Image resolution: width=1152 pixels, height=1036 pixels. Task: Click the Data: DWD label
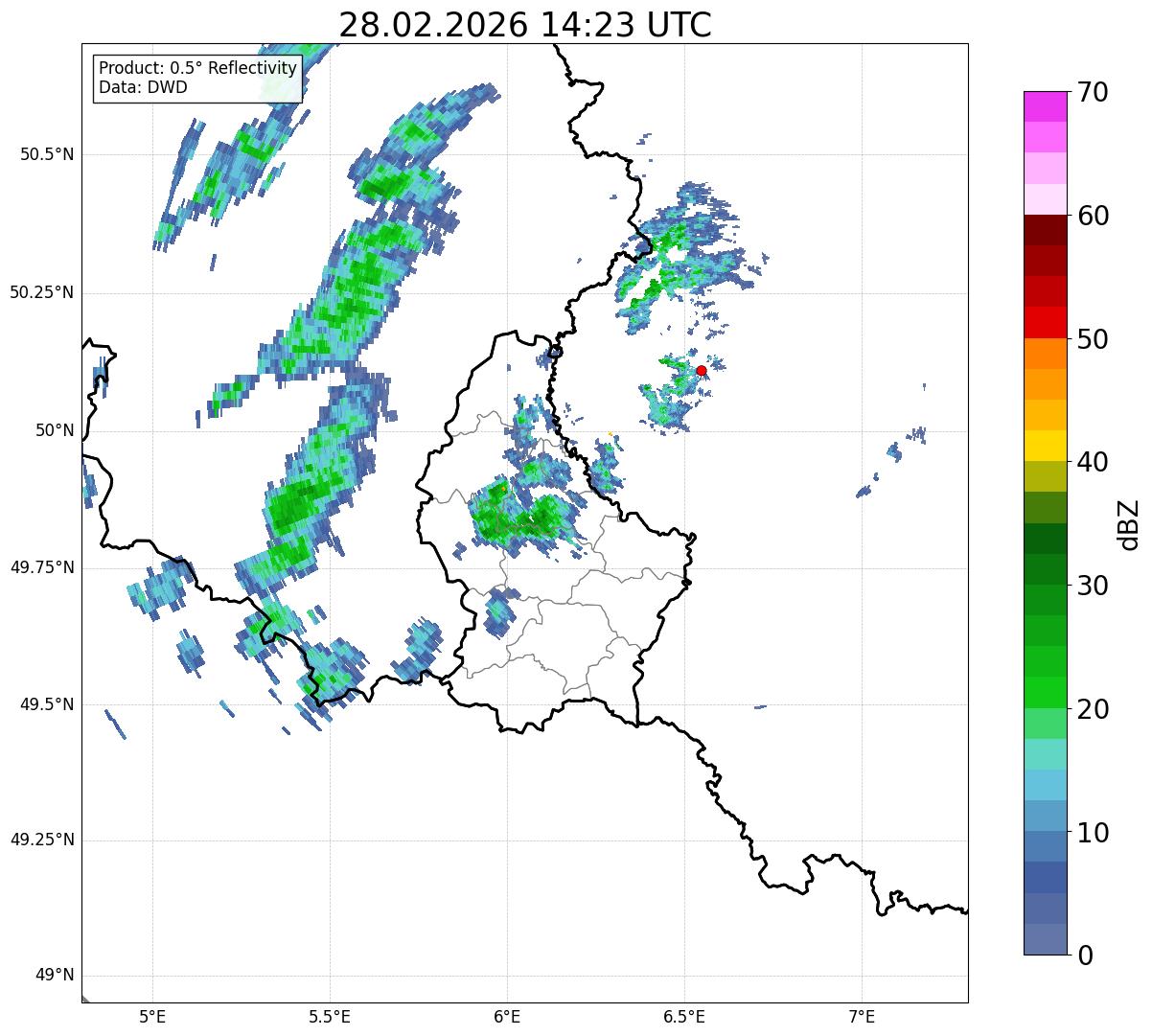[143, 87]
